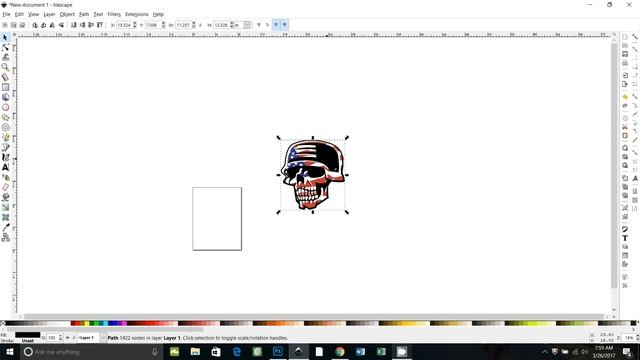The image size is (640, 360).
Task: Select the Zoom magnifier tool
Action: (5, 67)
